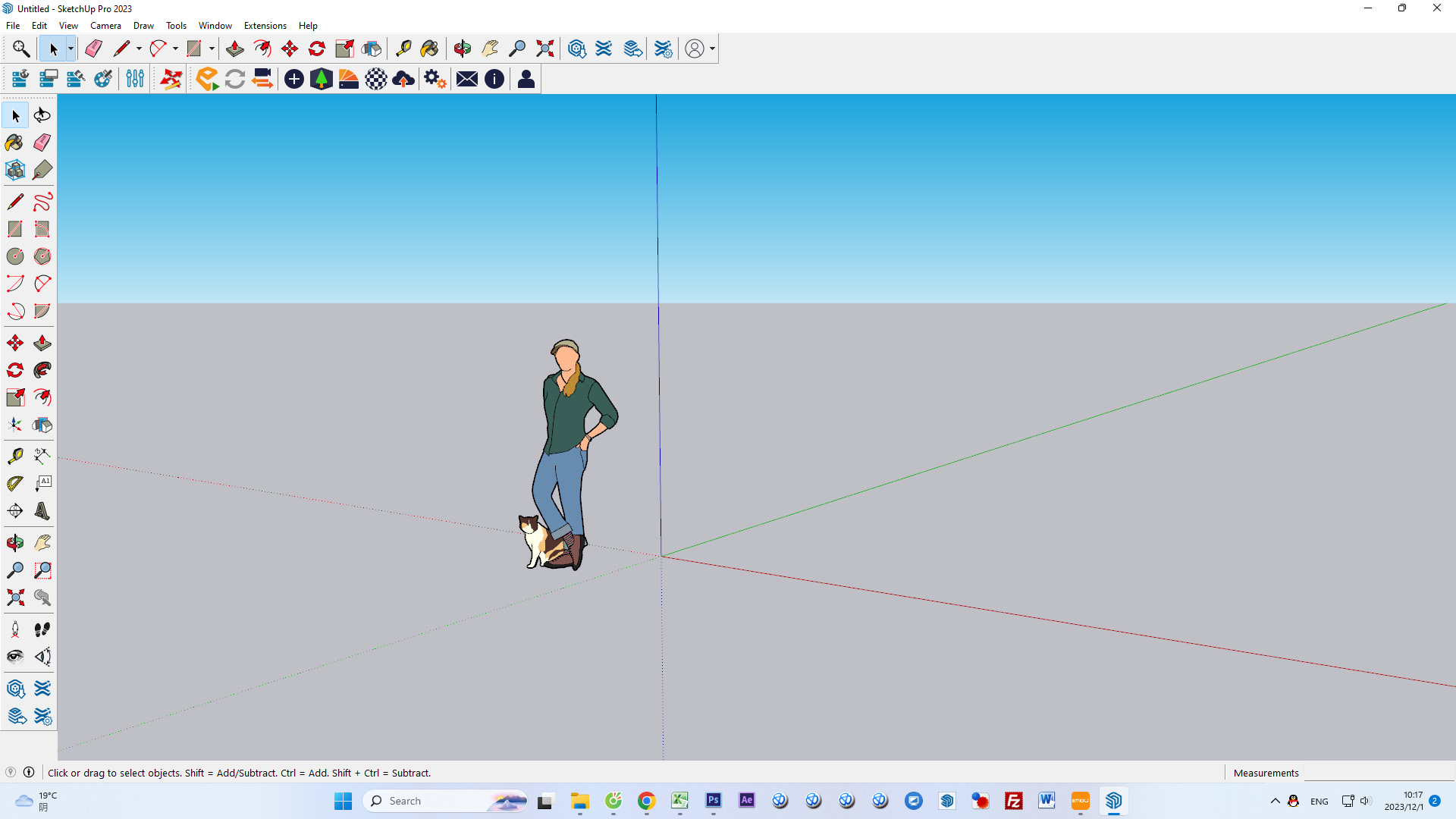
Task: Click the Windows Start button
Action: coord(344,801)
